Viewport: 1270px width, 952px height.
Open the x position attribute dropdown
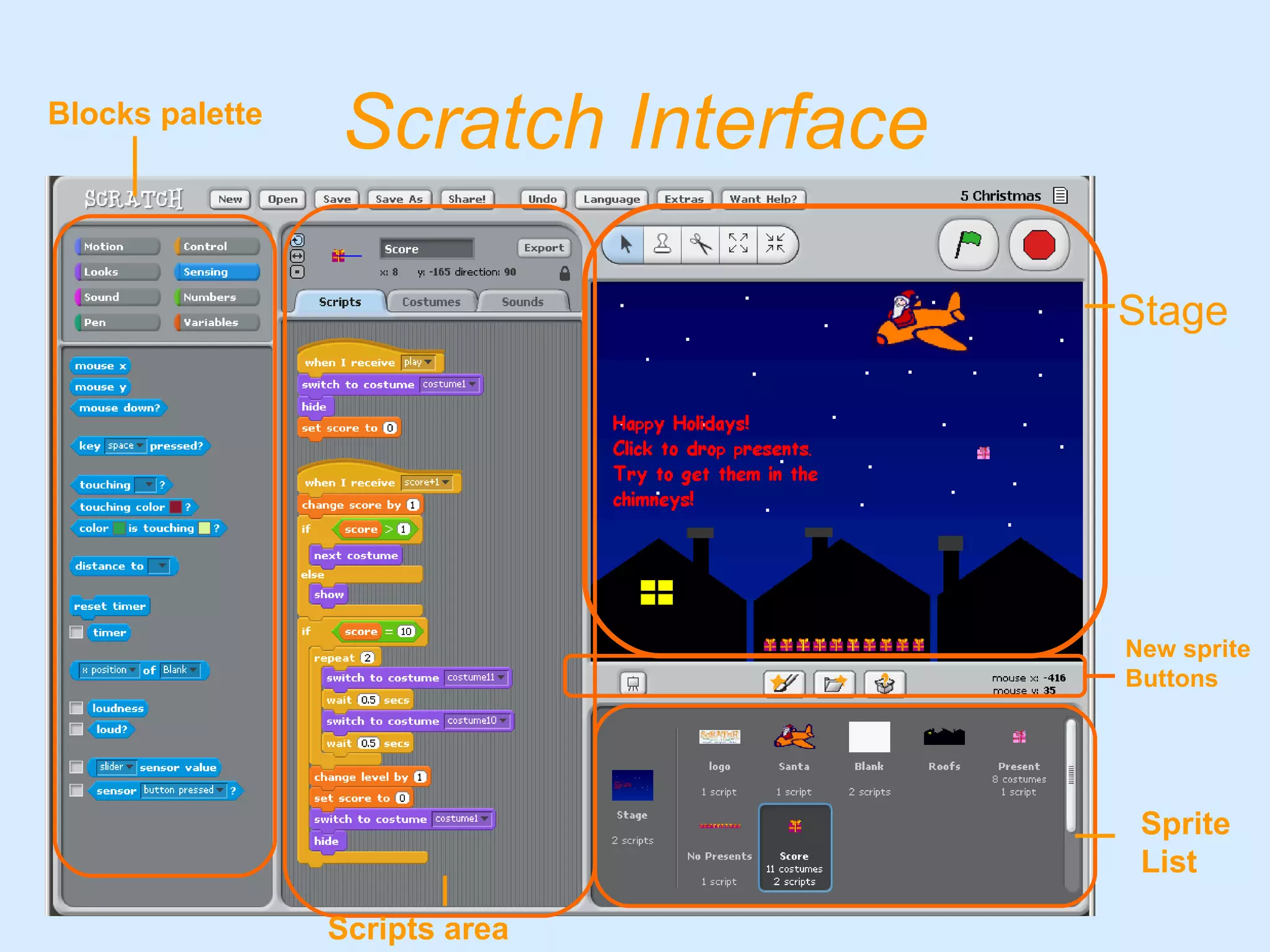coord(109,670)
